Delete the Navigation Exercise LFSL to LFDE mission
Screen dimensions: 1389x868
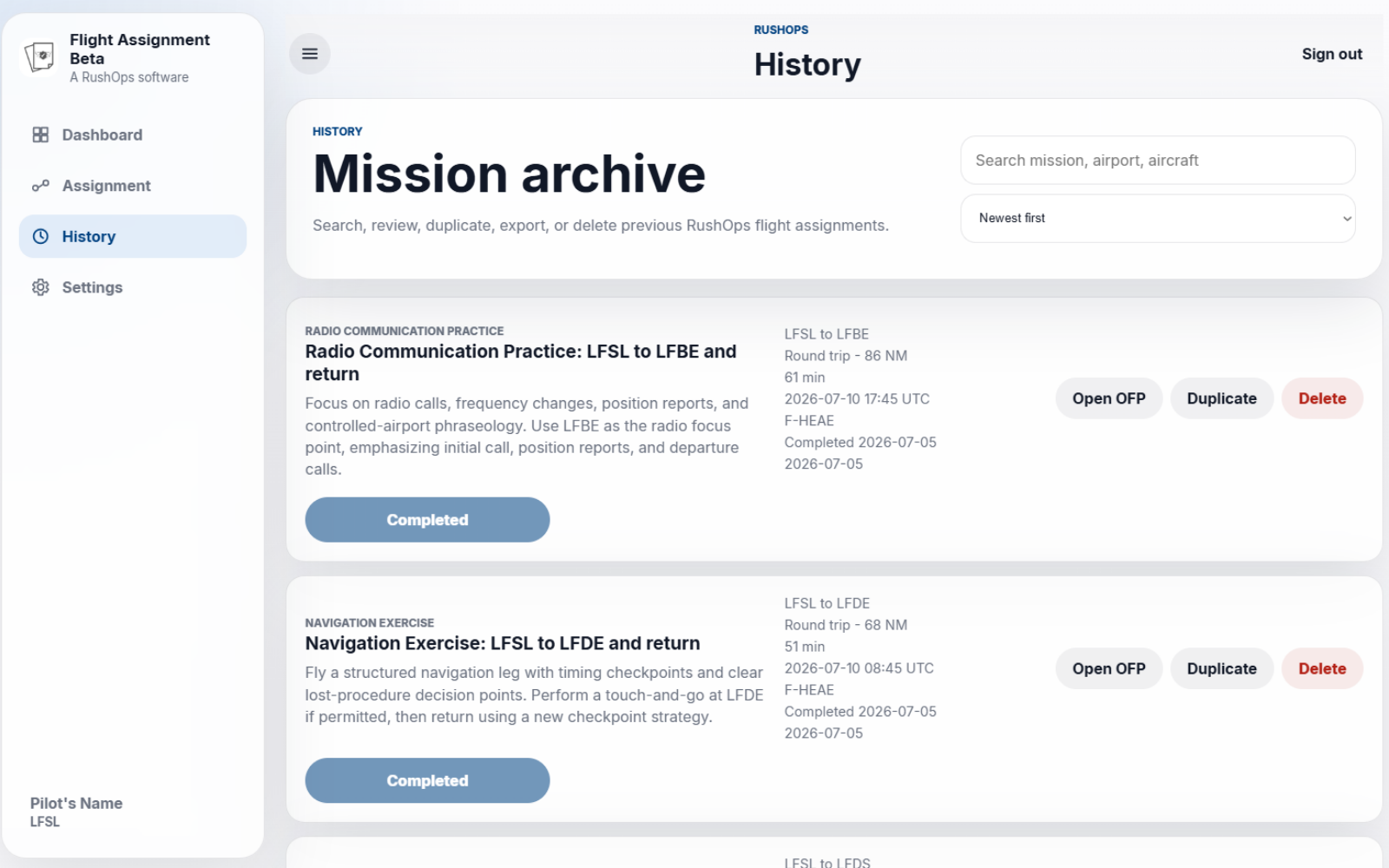(1322, 668)
